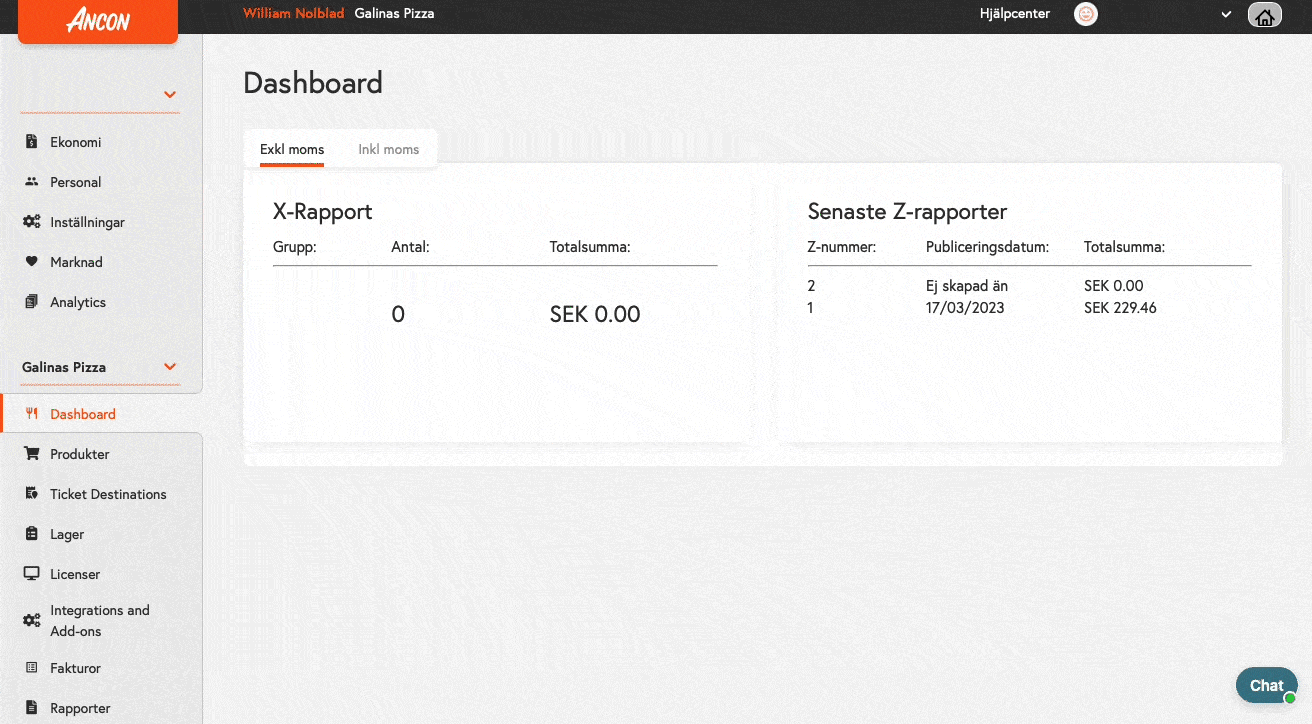Screen dimensions: 1312x724
Task: Click the Ekonomi icon
Action: [x=31, y=142]
